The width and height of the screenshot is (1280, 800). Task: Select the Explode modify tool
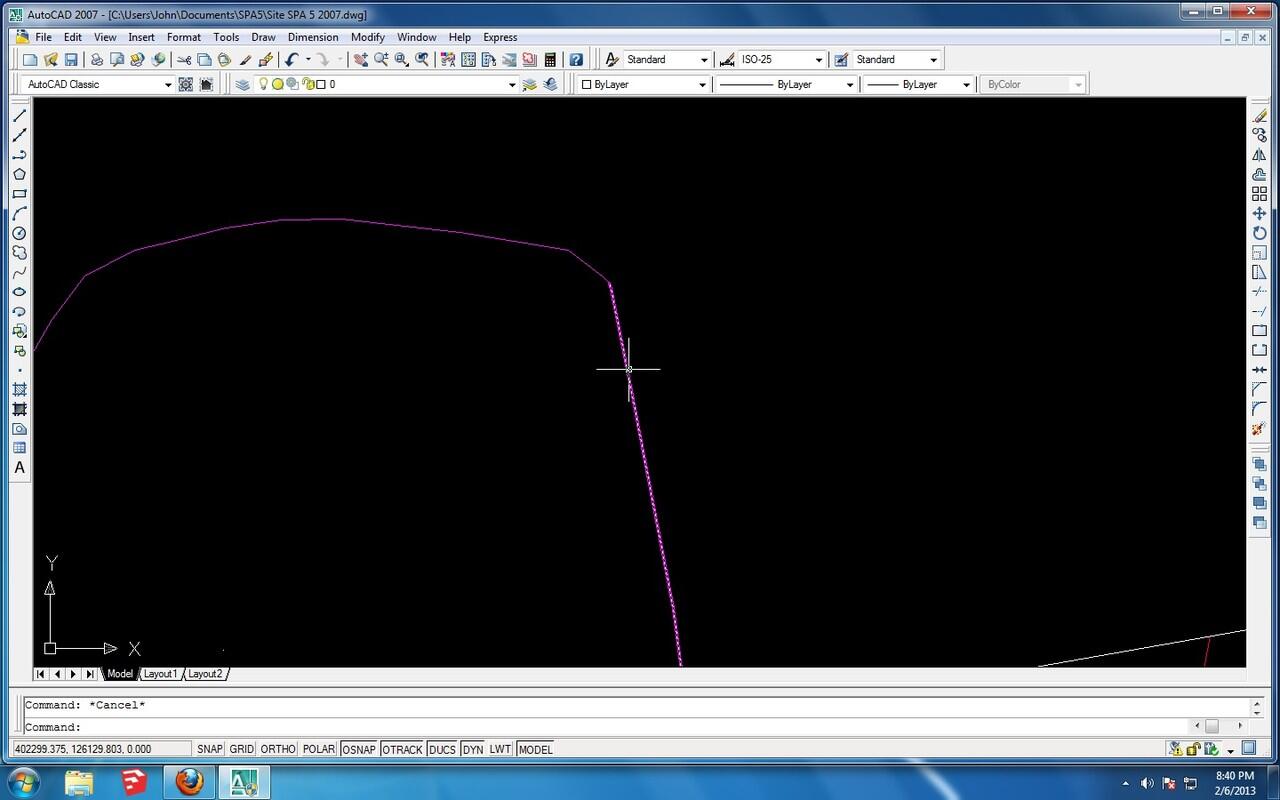coord(1260,429)
